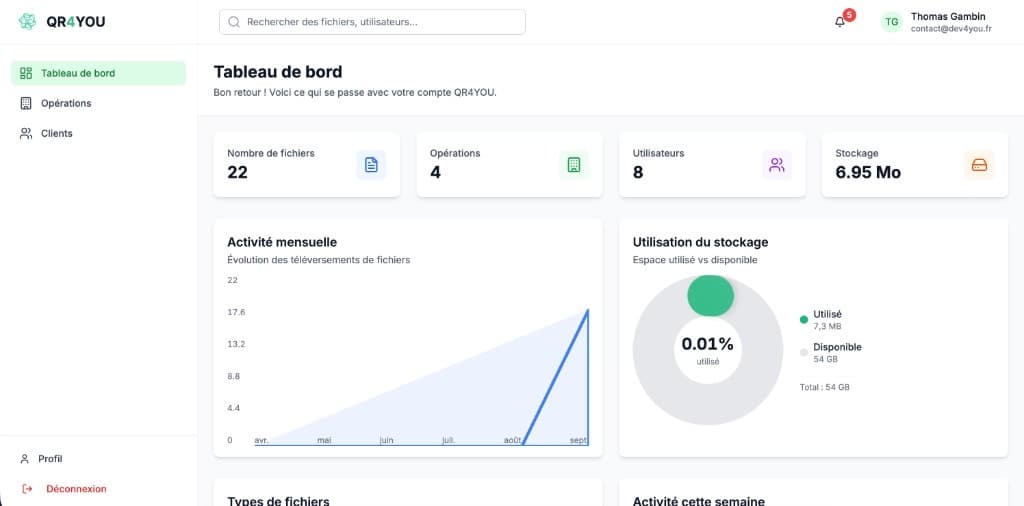Open the notifications bell icon
1024x506 pixels.
tap(840, 22)
